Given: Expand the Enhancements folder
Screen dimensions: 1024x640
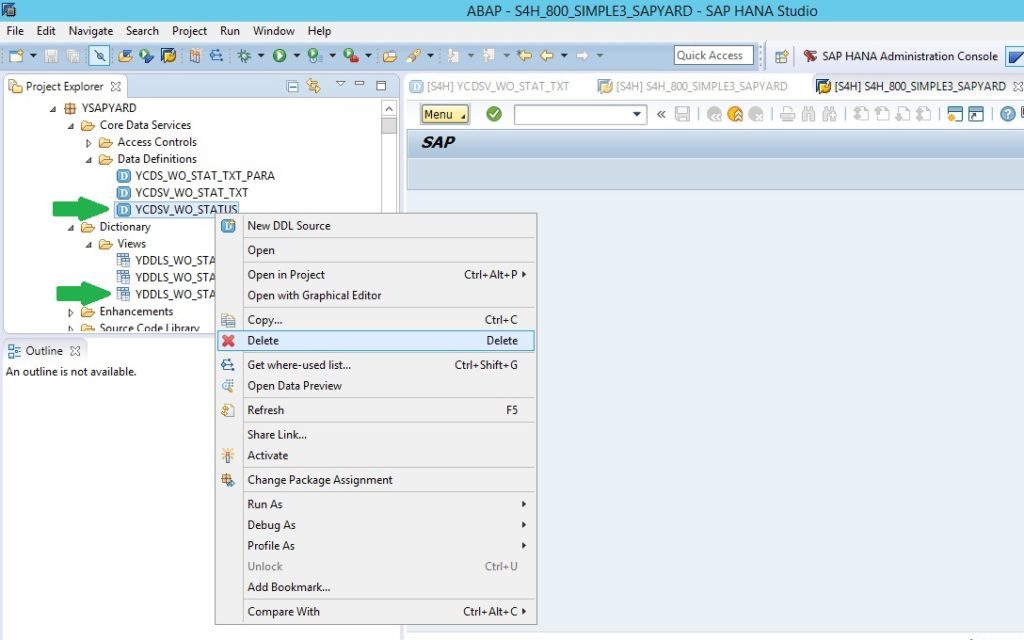Looking at the screenshot, I should click(71, 312).
